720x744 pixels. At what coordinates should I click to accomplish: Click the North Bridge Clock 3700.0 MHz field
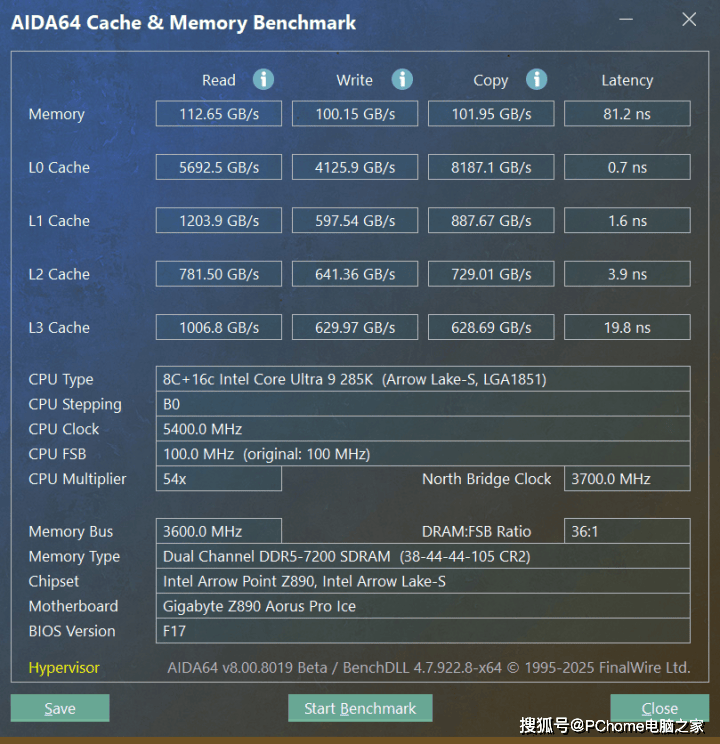pos(627,479)
